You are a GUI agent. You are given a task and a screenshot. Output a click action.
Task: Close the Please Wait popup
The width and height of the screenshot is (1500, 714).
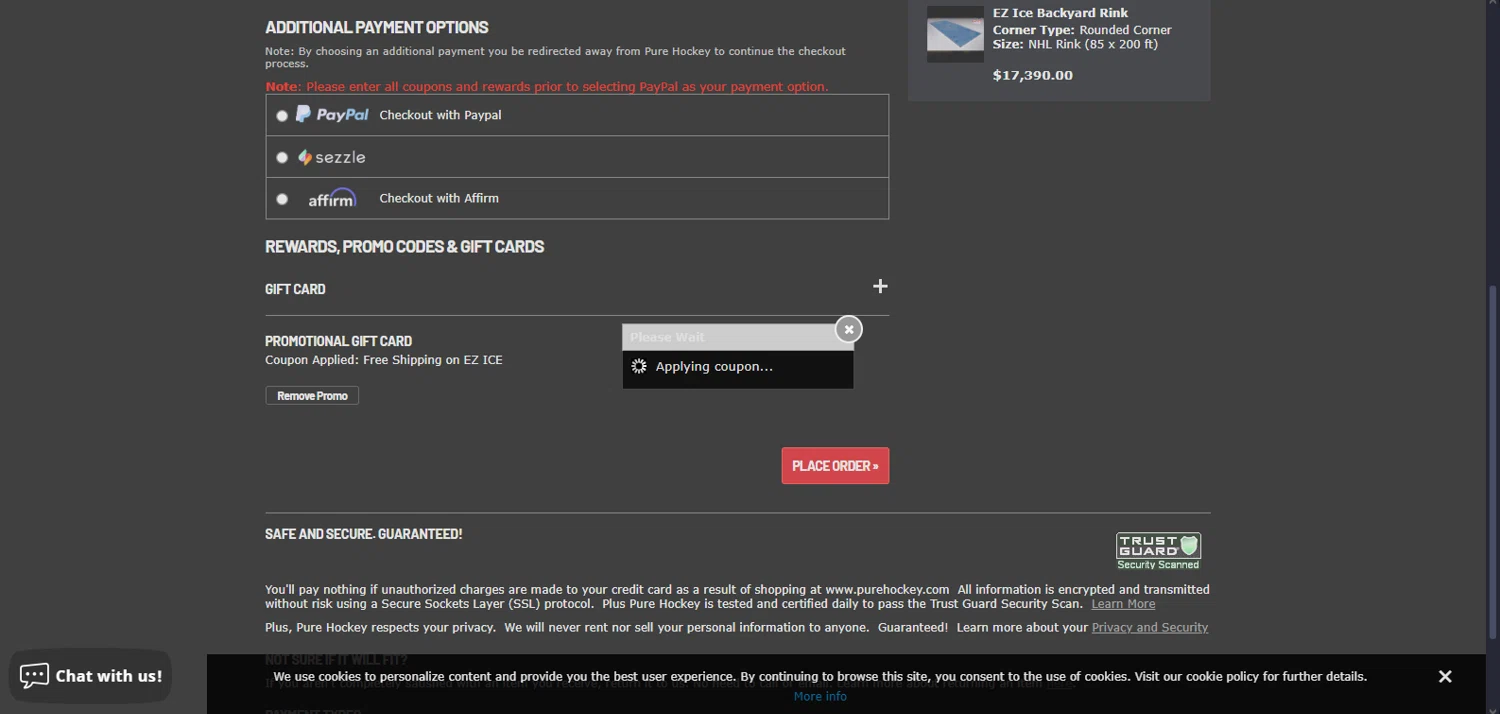848,329
